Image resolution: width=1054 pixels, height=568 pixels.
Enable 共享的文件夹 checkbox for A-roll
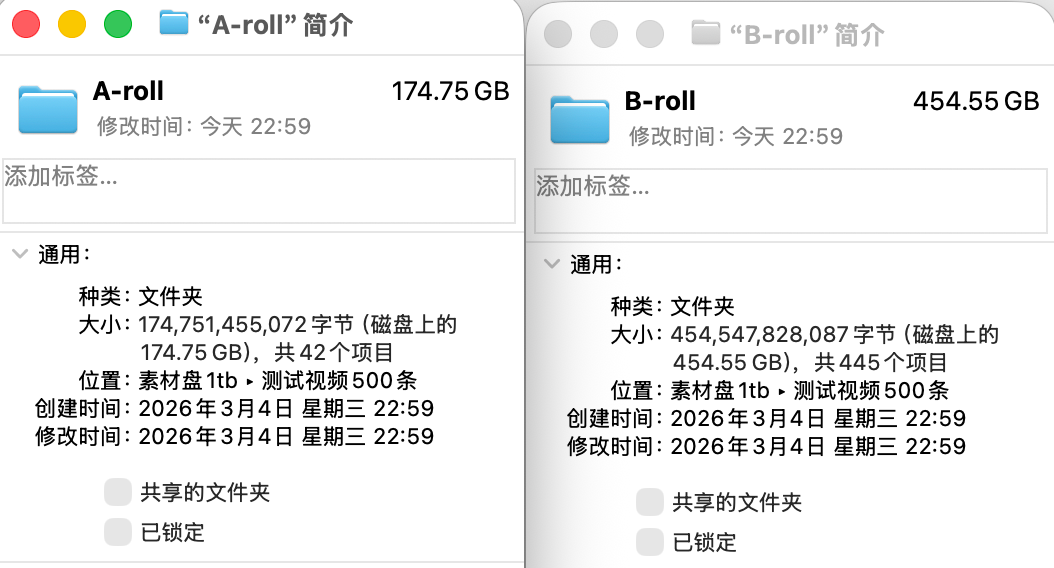[x=118, y=492]
